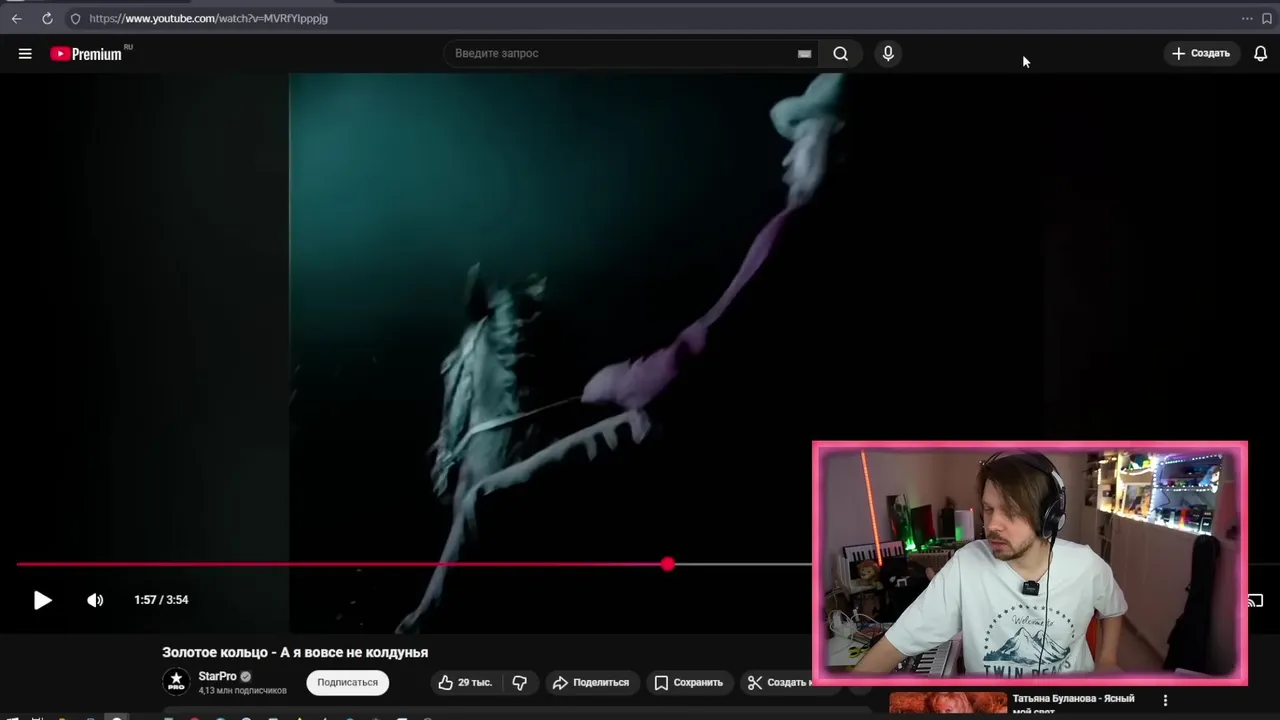The height and width of the screenshot is (720, 1280).
Task: Open the Татьяна Буланова recommended video thumbnail
Action: (x=948, y=704)
